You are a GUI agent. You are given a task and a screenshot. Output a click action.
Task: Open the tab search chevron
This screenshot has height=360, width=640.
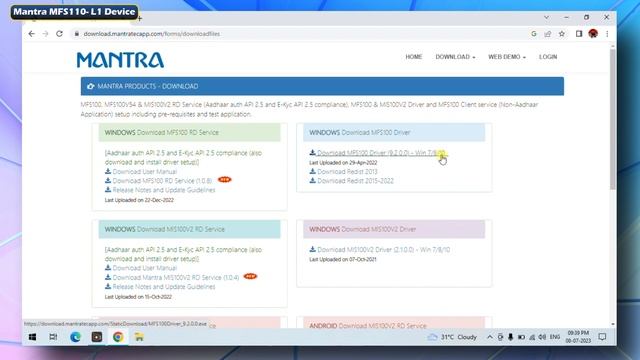pos(546,17)
